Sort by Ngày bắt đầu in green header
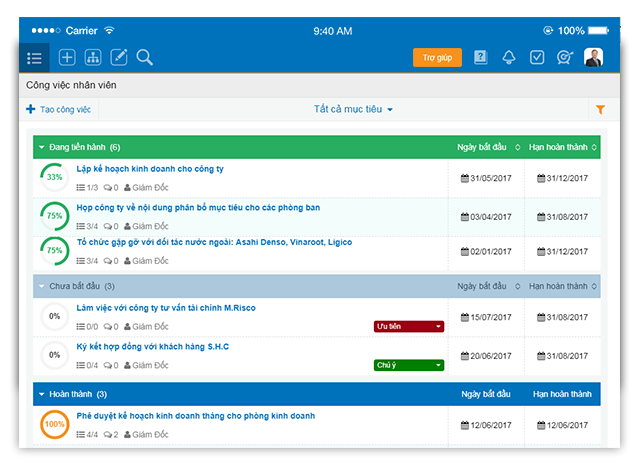638x463 pixels. (488, 147)
